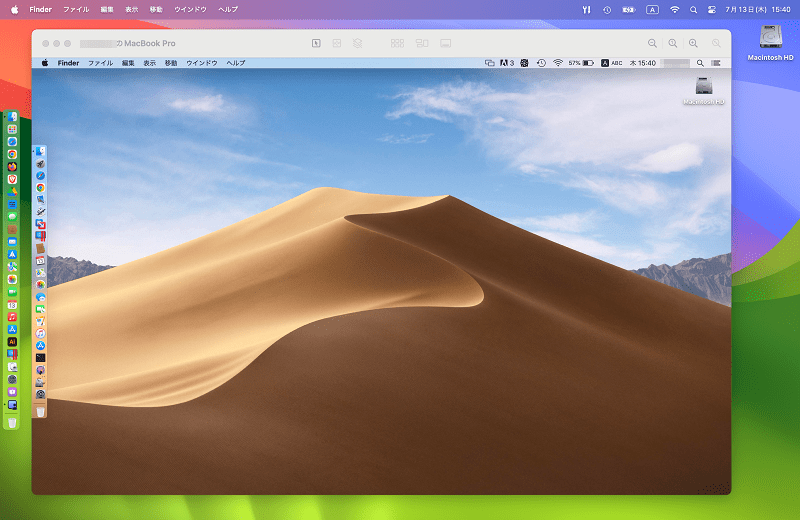Open remote Mac's ヘルプ menu

(x=236, y=63)
